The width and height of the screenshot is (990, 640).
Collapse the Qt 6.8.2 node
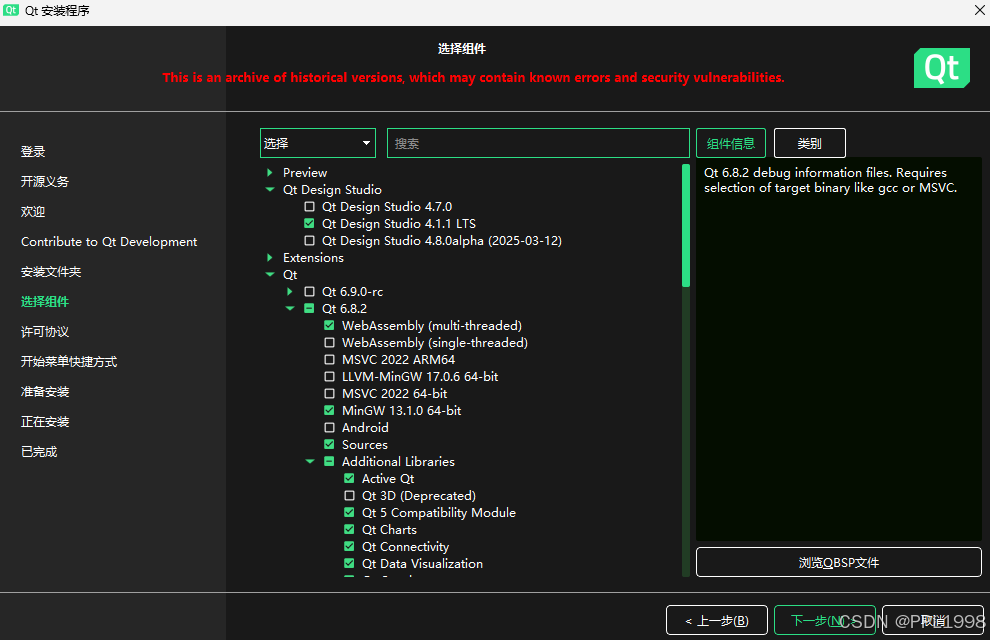(x=290, y=309)
